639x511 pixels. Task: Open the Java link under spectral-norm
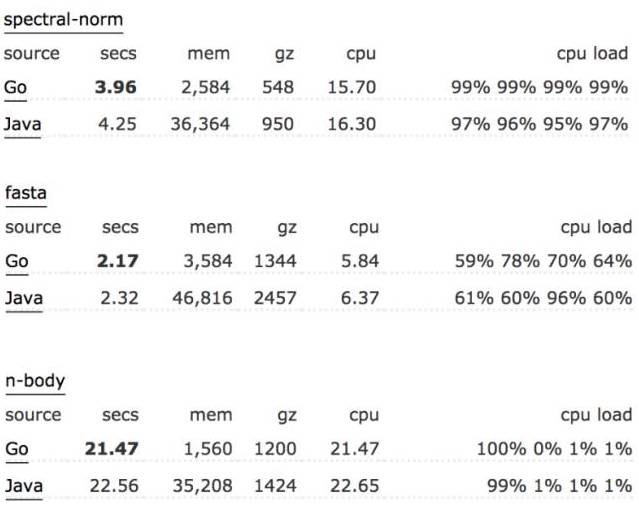click(22, 125)
